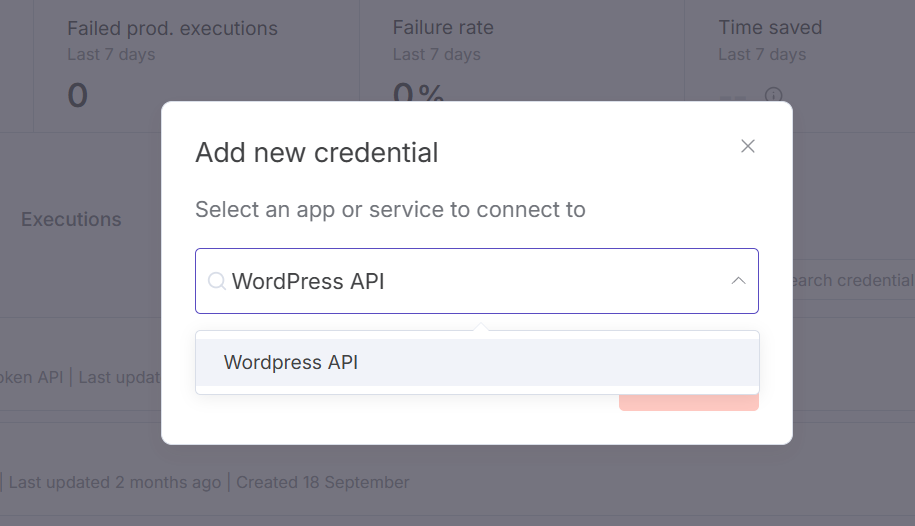The image size is (915, 526).
Task: Focus the Search credentials field behind dialog
Action: (x=850, y=280)
